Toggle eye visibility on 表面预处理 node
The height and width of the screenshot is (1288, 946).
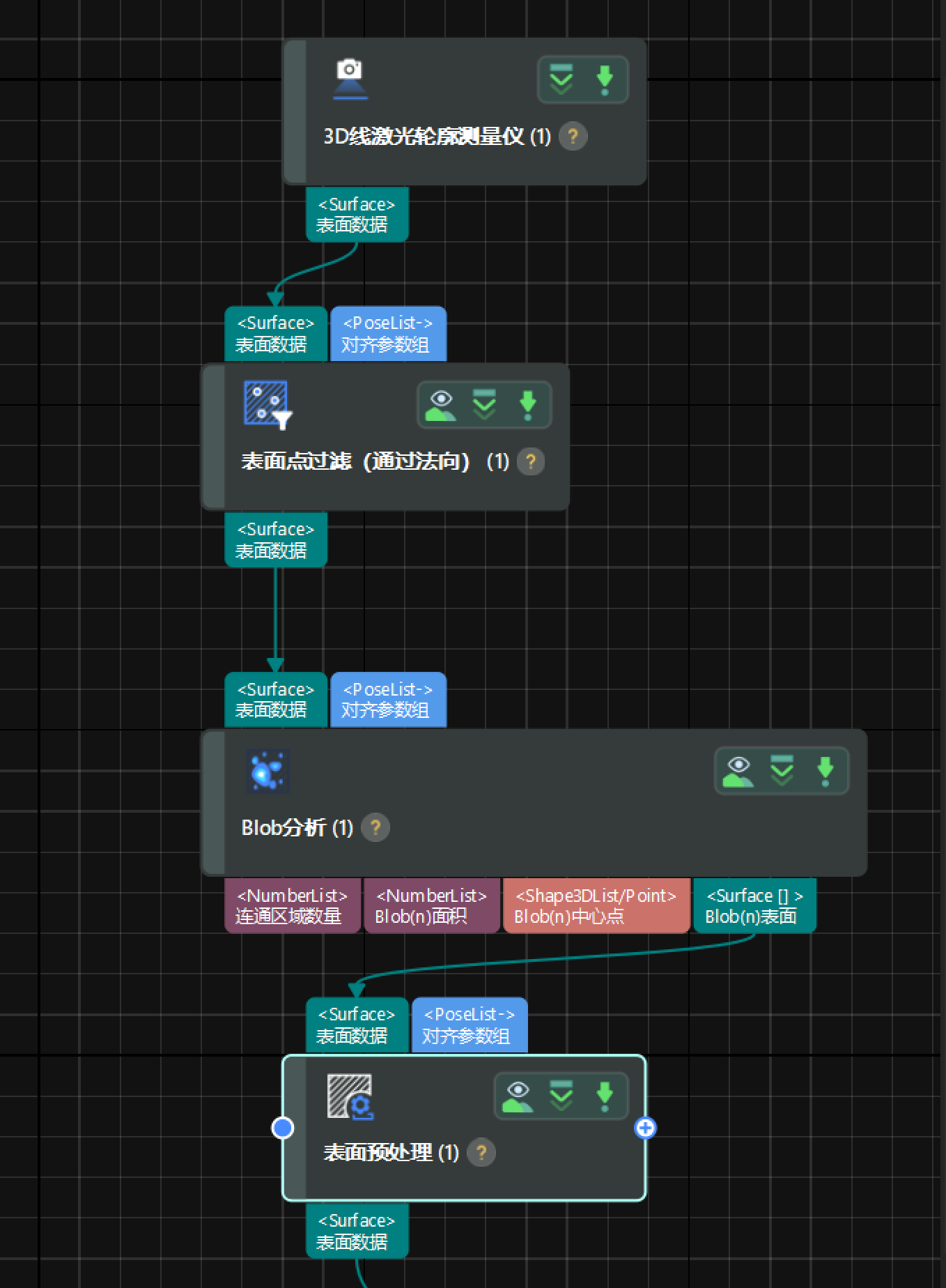tap(518, 1096)
